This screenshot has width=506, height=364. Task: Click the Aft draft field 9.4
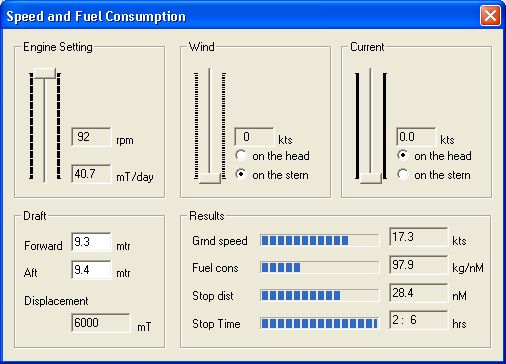[91, 270]
